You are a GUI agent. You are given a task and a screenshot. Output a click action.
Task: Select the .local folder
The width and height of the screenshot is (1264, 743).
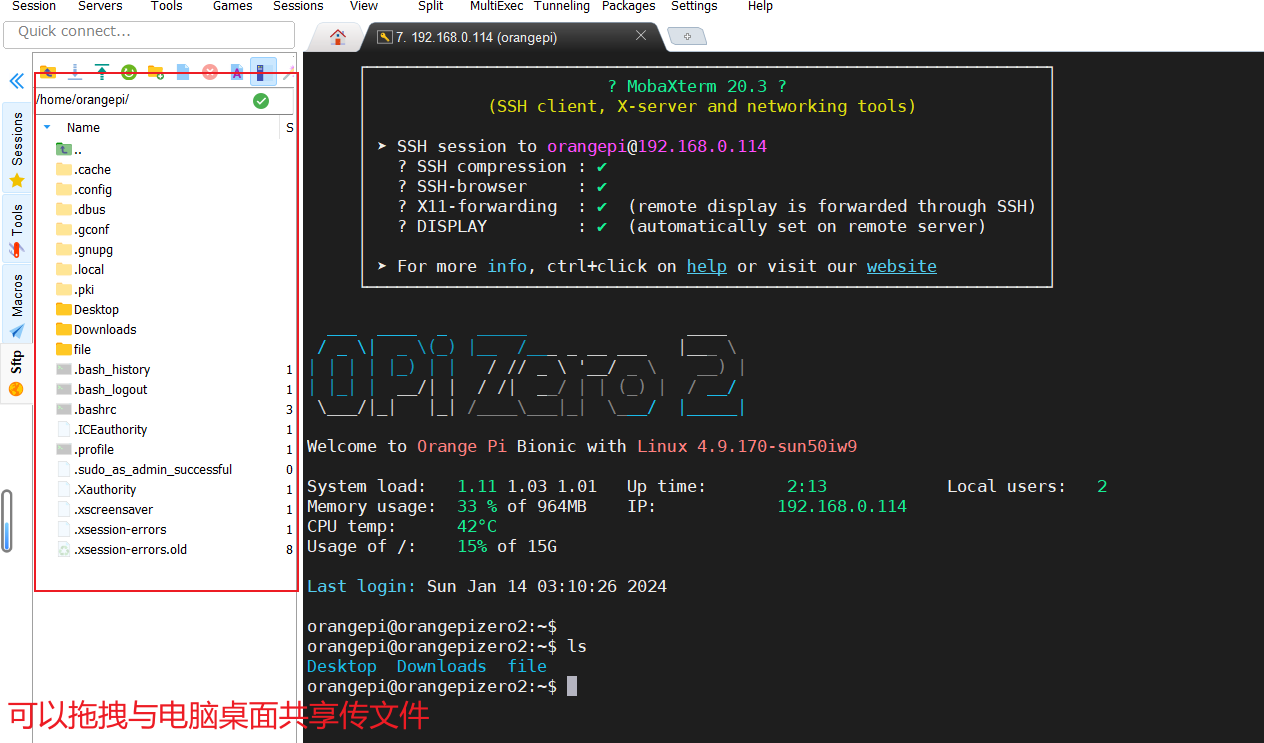point(80,269)
